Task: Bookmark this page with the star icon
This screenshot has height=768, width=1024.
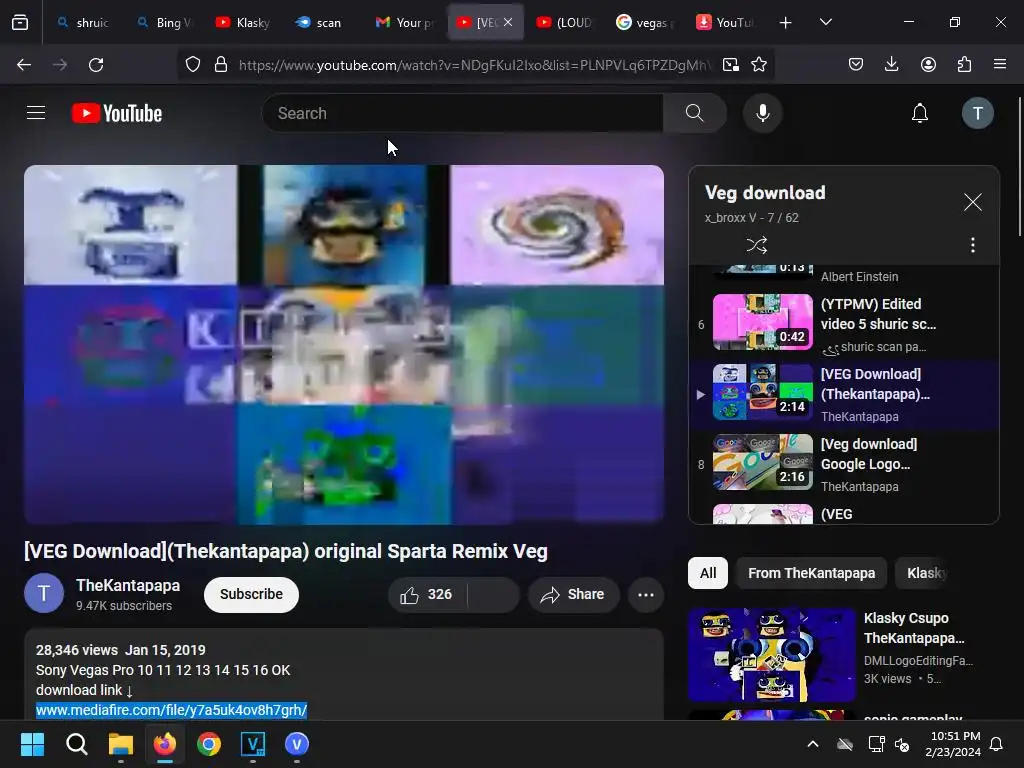Action: [x=759, y=65]
